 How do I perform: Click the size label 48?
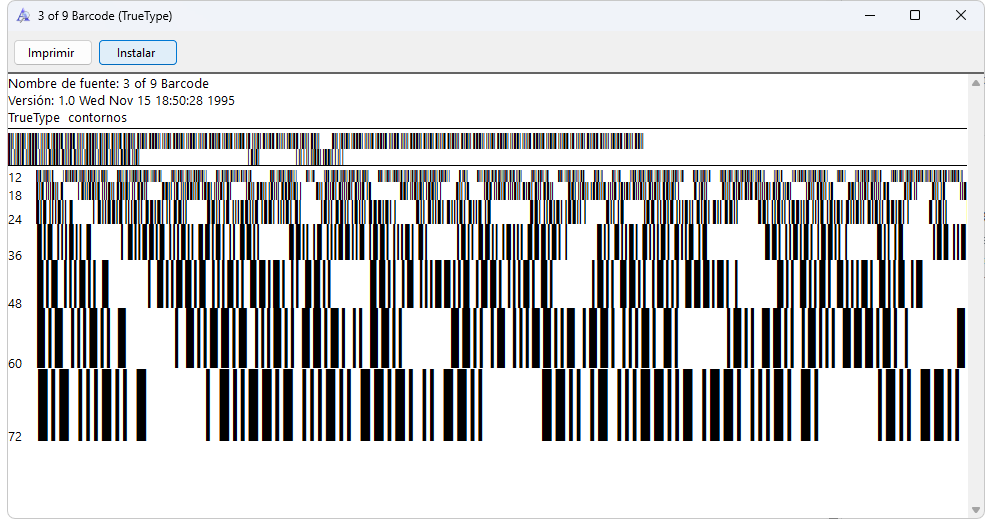[x=15, y=304]
